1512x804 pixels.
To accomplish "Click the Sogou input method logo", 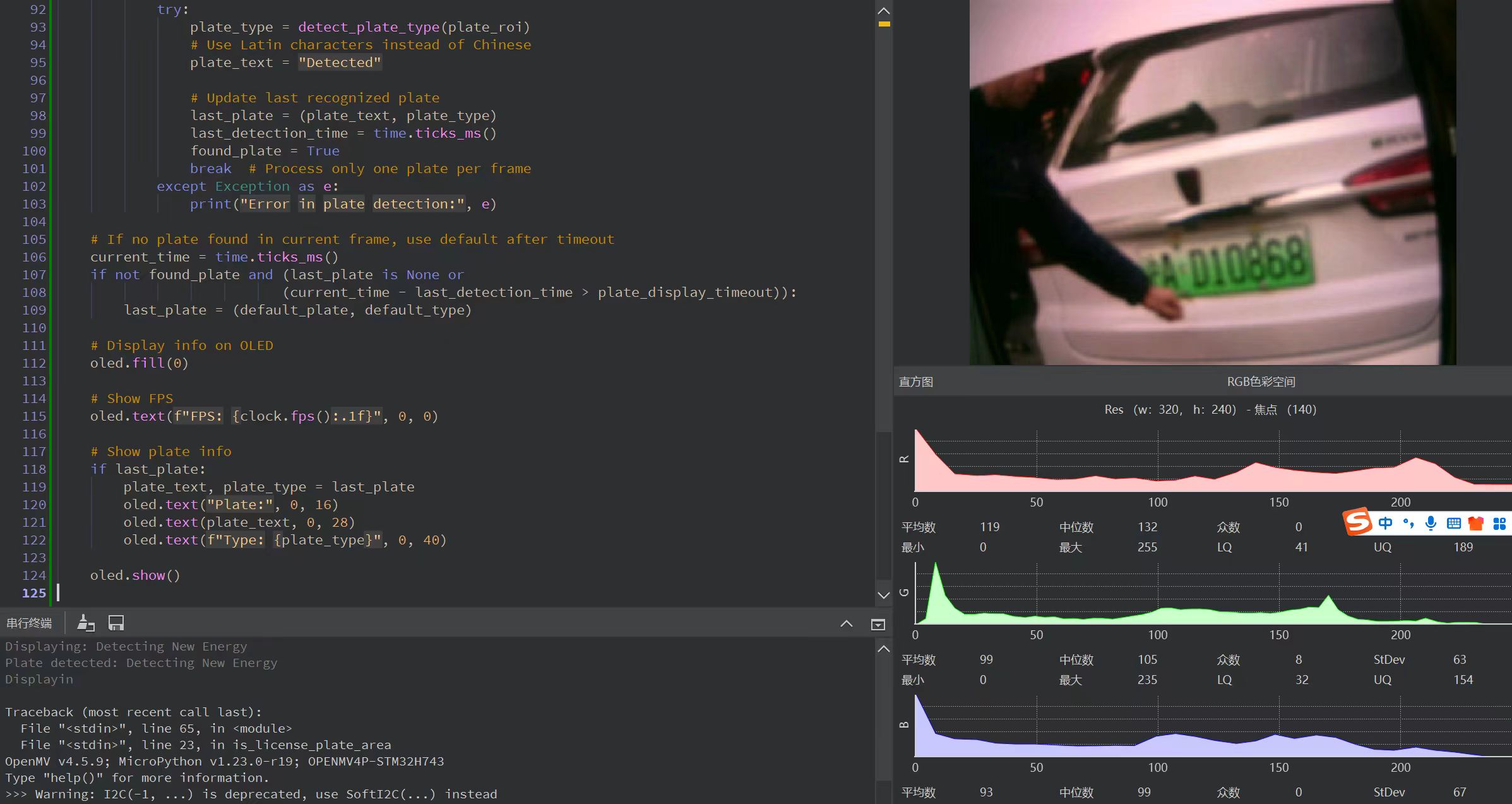I will tap(1358, 522).
